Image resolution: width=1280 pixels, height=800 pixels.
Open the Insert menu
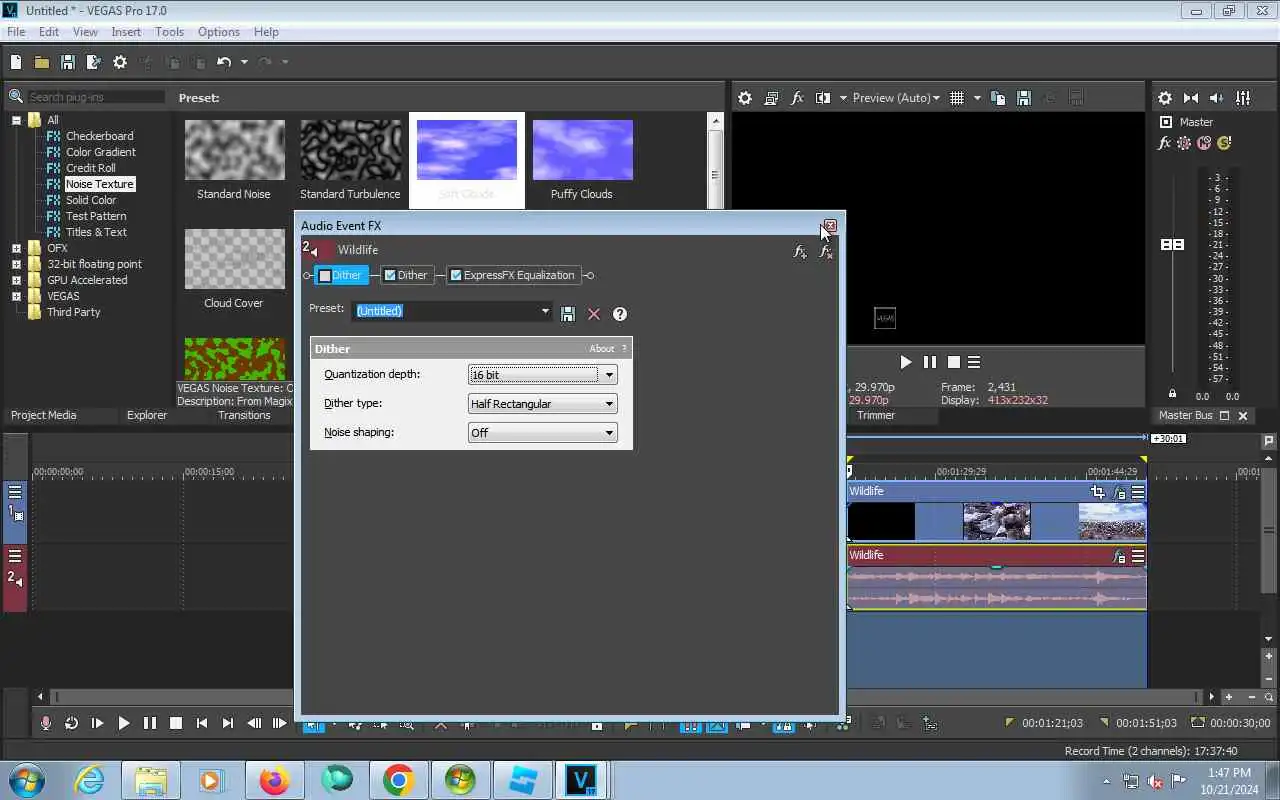click(x=126, y=32)
